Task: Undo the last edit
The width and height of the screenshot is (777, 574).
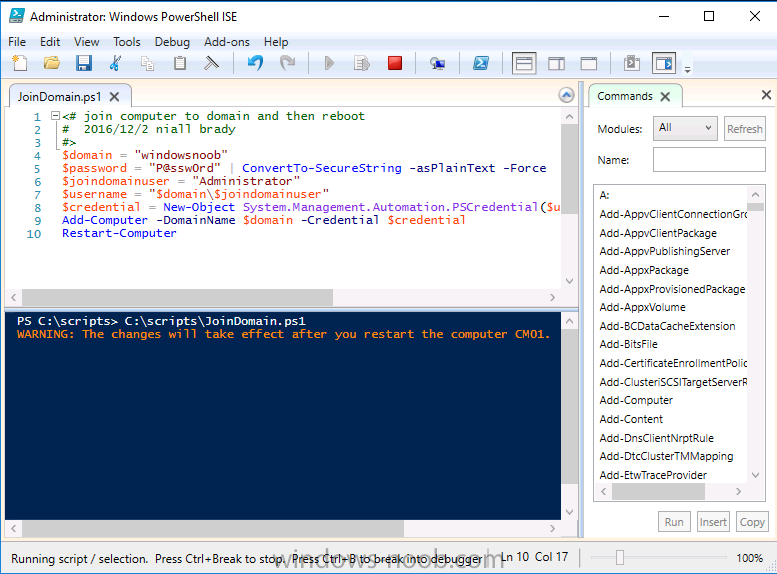Action: (x=255, y=63)
